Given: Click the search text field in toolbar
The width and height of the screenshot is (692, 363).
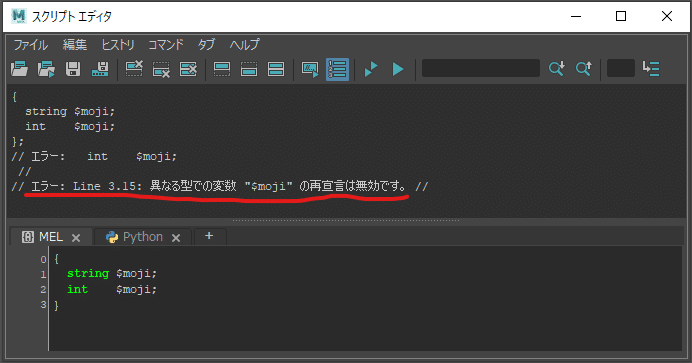Looking at the screenshot, I should click(481, 68).
